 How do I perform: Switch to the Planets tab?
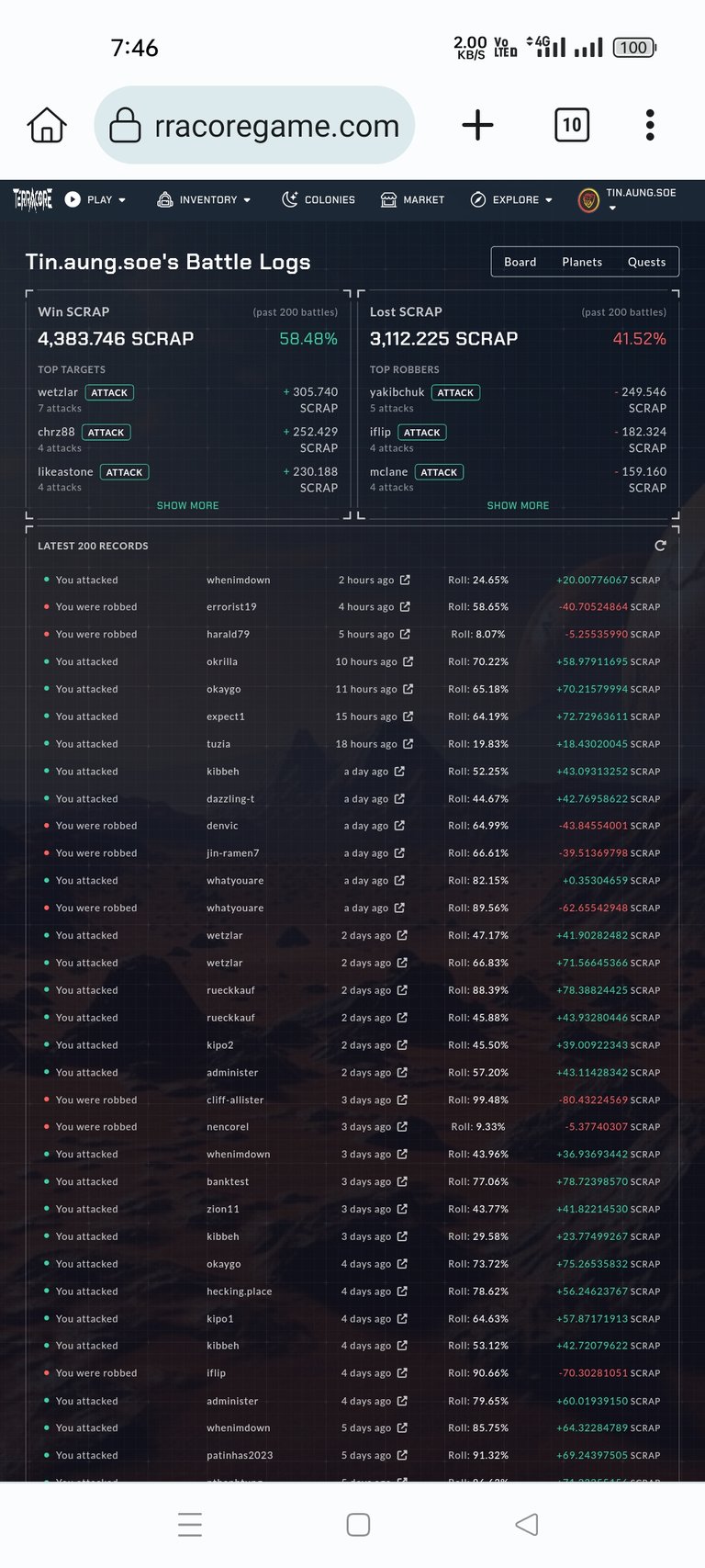tap(582, 262)
